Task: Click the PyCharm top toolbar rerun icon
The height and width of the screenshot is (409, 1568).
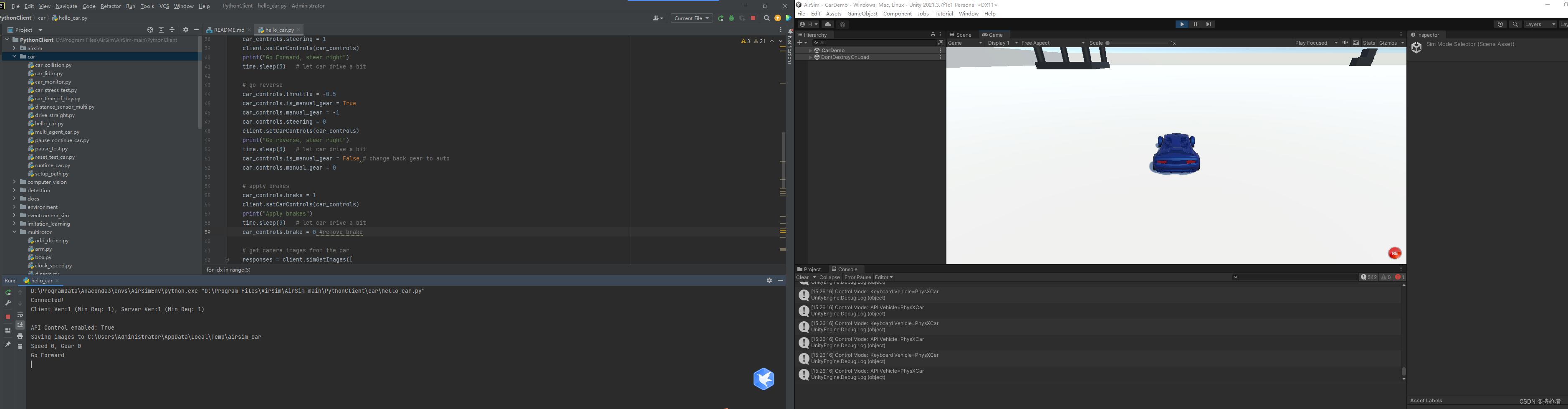Action: click(721, 18)
